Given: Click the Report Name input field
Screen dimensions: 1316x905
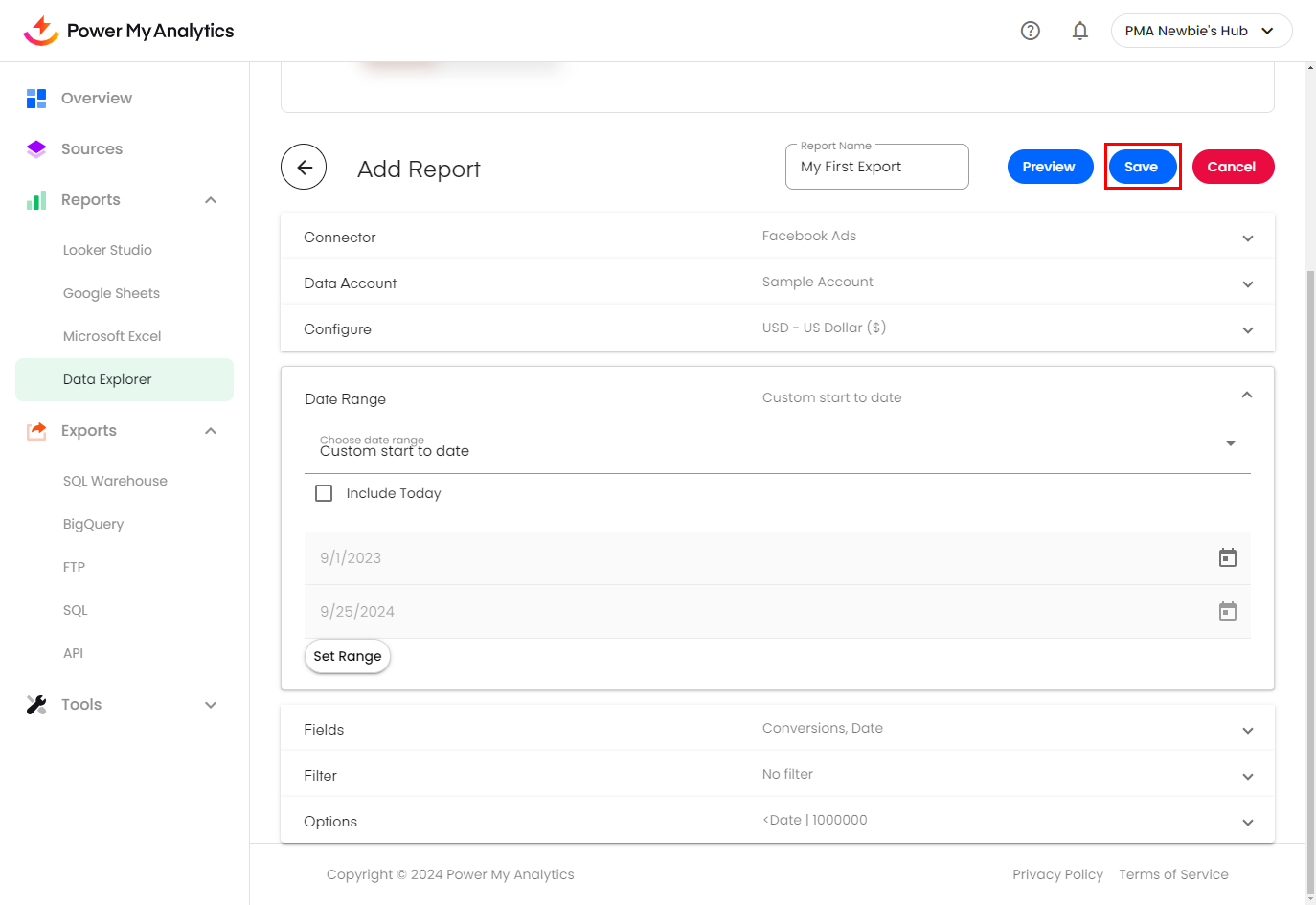Looking at the screenshot, I should click(x=876, y=168).
